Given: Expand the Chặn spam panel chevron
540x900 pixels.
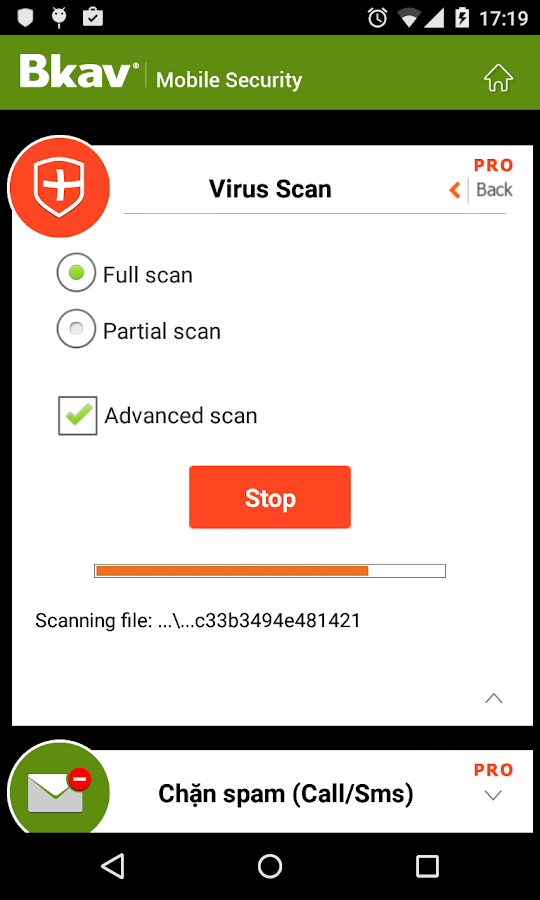Looking at the screenshot, I should 494,796.
